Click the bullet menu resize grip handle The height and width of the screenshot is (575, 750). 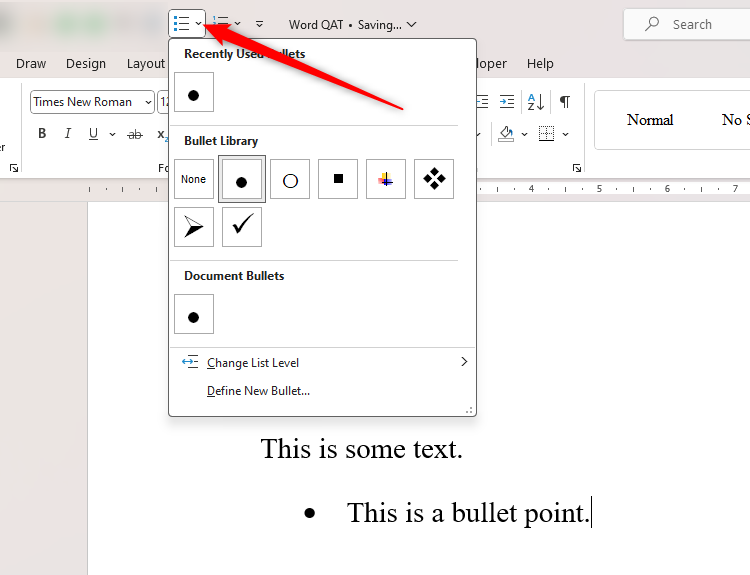click(469, 410)
